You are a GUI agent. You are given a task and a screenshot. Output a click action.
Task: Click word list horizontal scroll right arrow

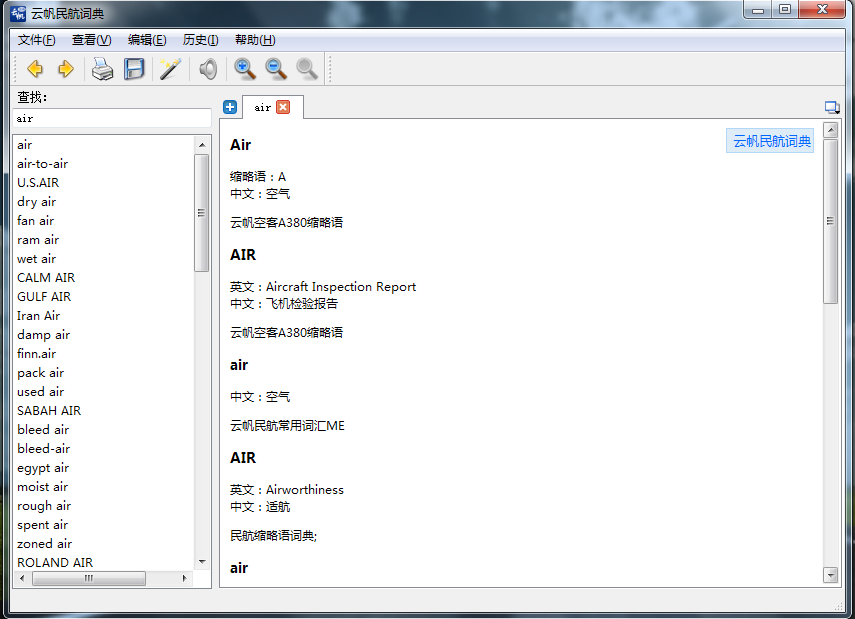point(185,578)
